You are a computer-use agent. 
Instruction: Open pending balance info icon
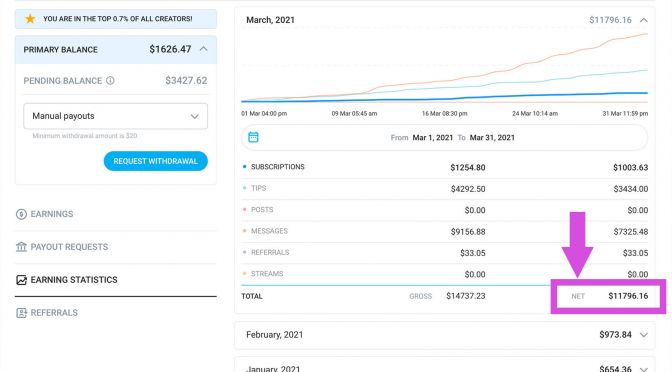tap(110, 81)
